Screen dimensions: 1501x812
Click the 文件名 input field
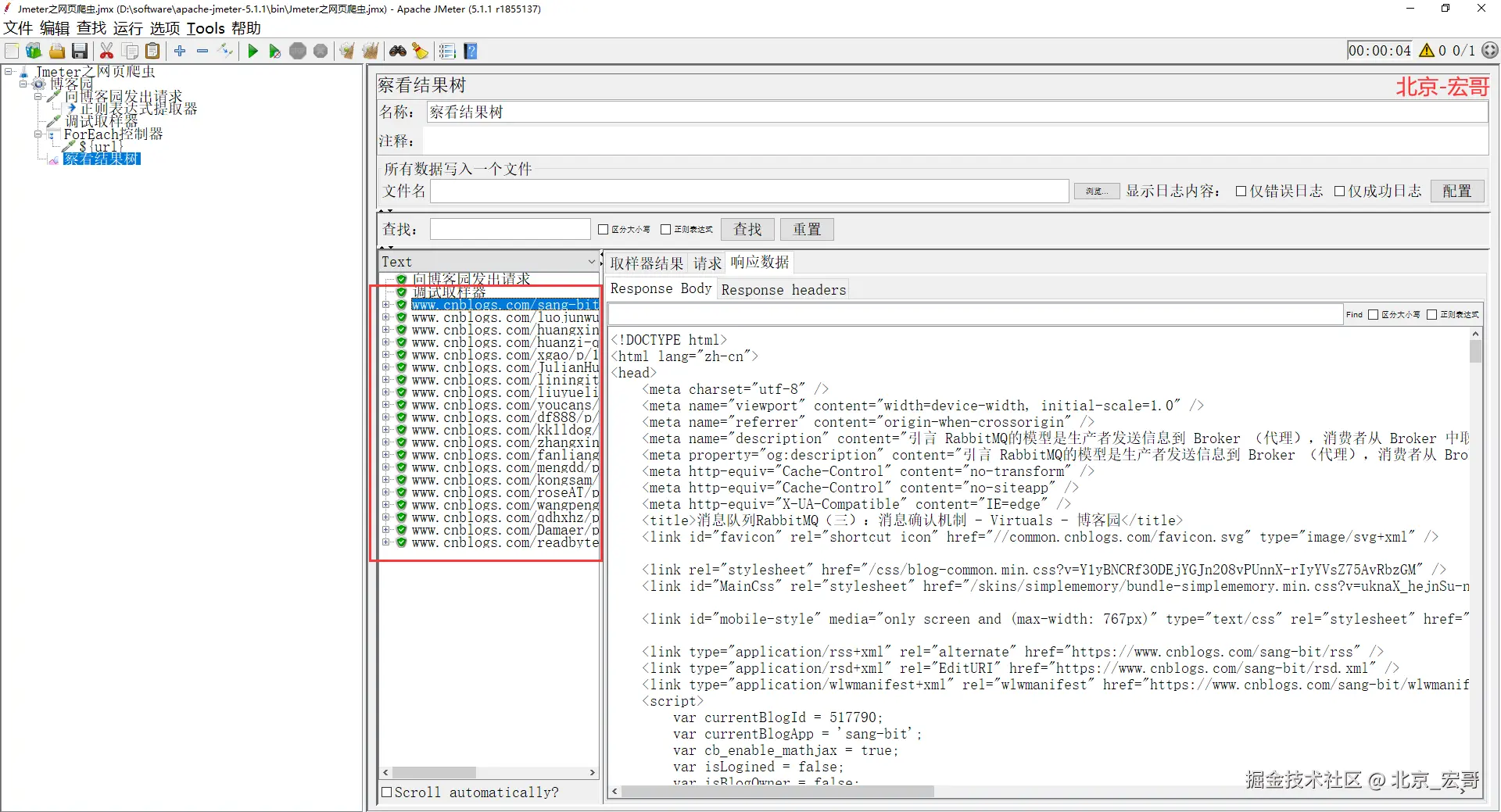[x=749, y=191]
